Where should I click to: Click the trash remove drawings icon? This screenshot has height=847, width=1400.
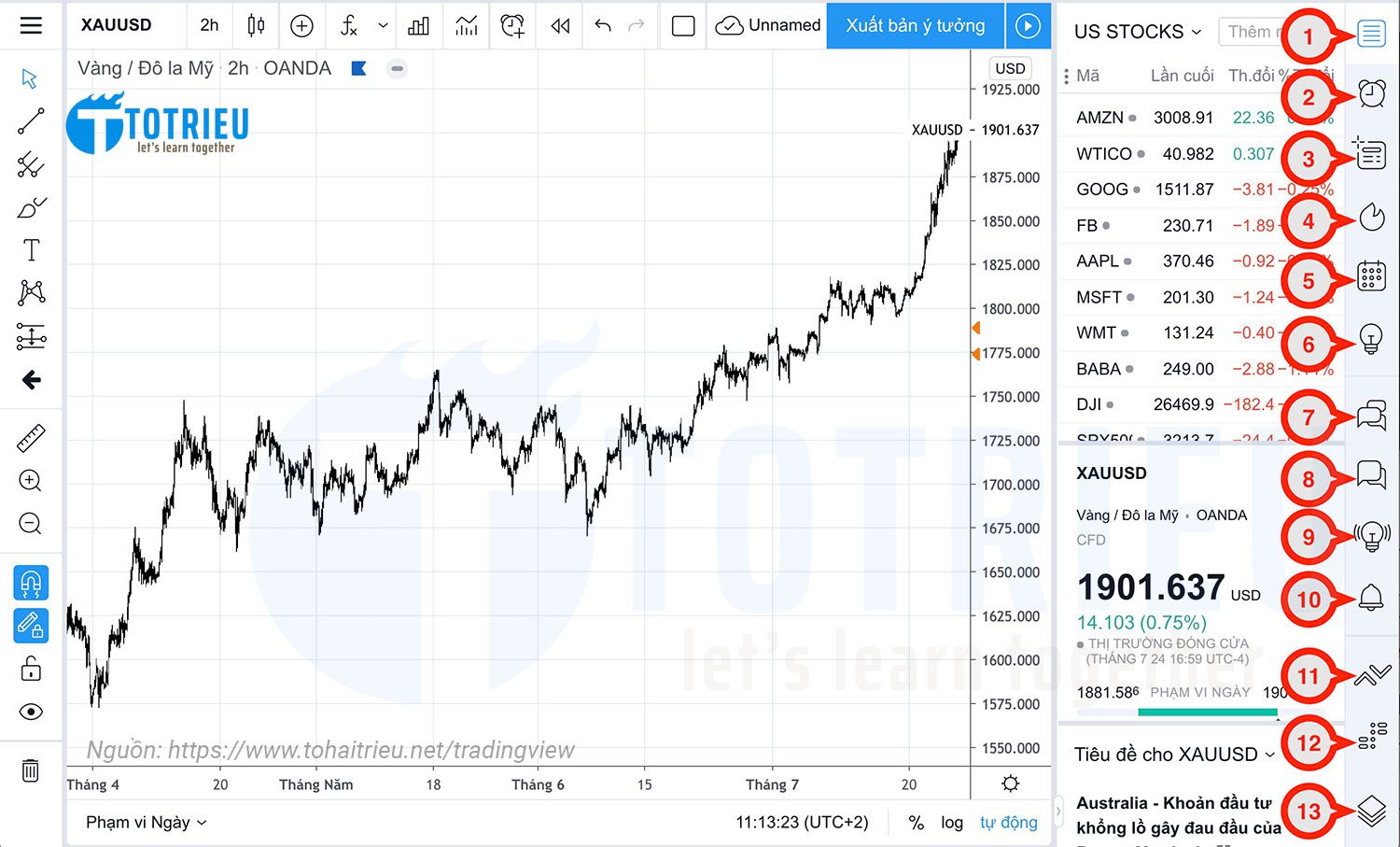[31, 770]
